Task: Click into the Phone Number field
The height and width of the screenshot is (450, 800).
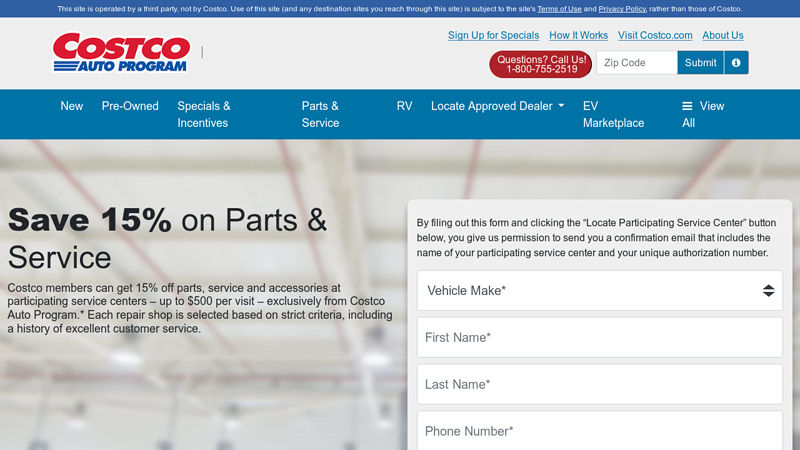Action: (x=599, y=431)
